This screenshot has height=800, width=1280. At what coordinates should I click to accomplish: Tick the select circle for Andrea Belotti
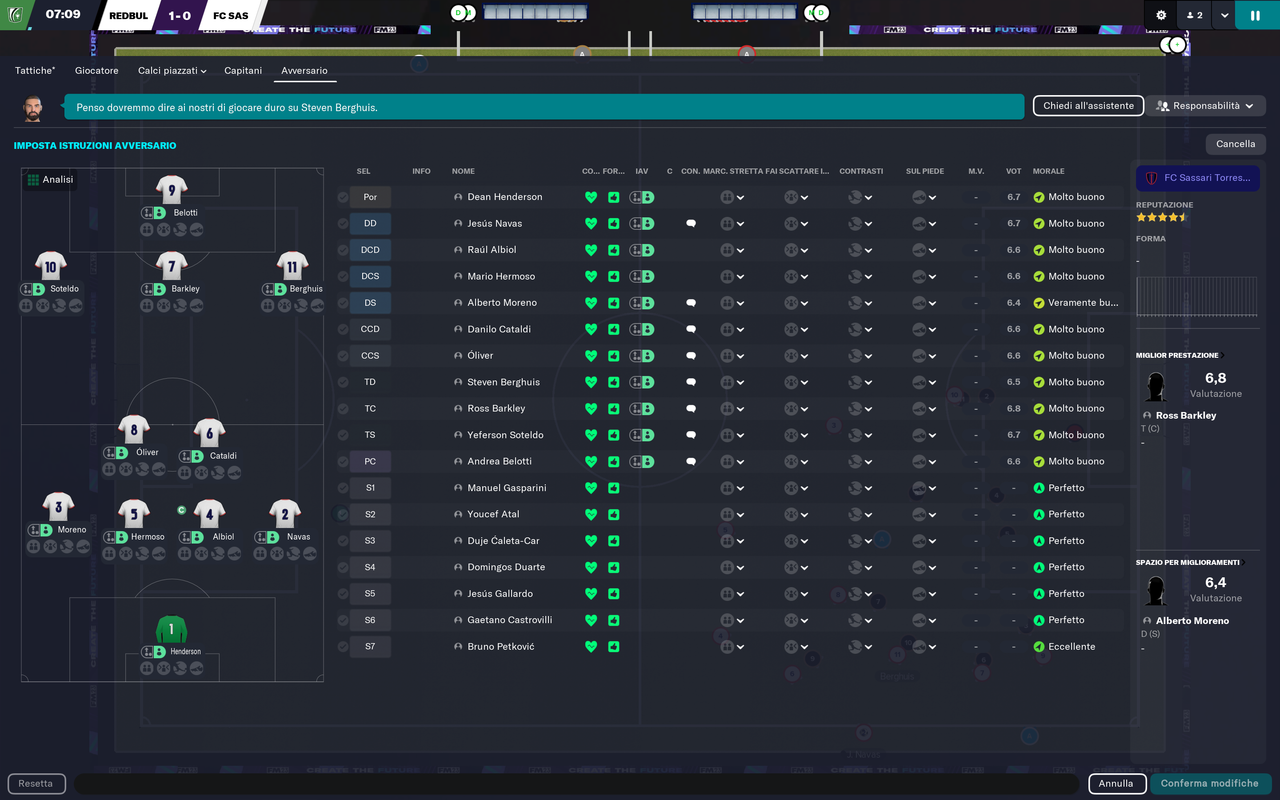coord(343,462)
